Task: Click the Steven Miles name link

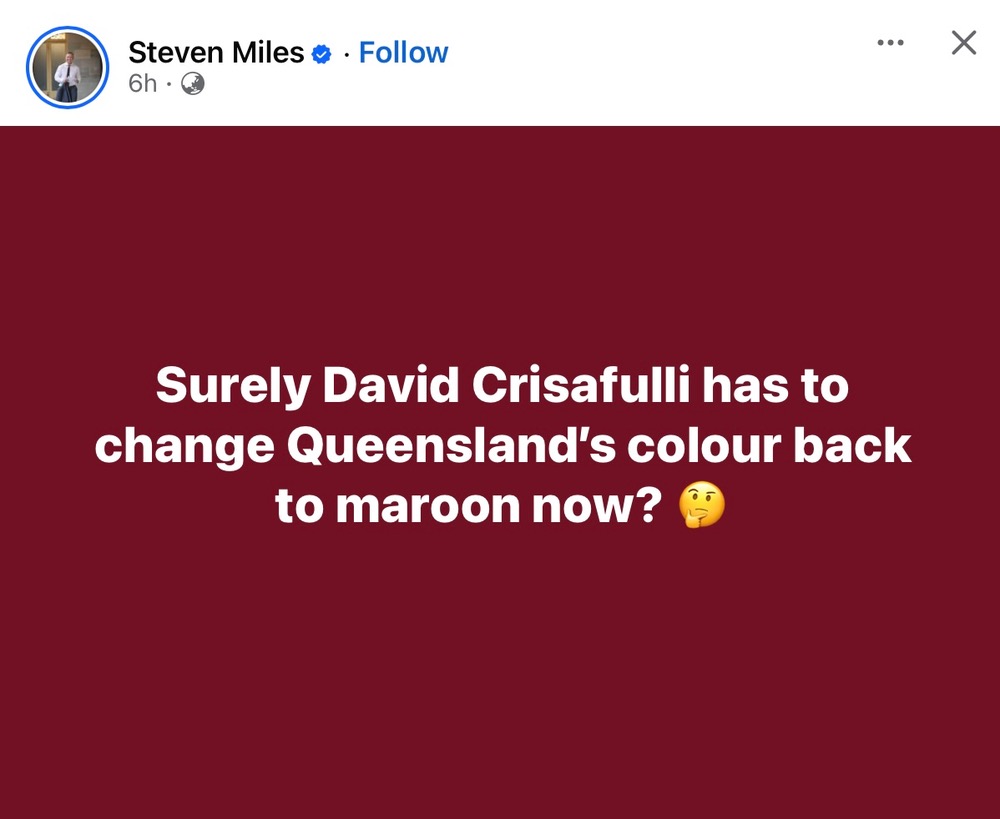Action: point(216,53)
